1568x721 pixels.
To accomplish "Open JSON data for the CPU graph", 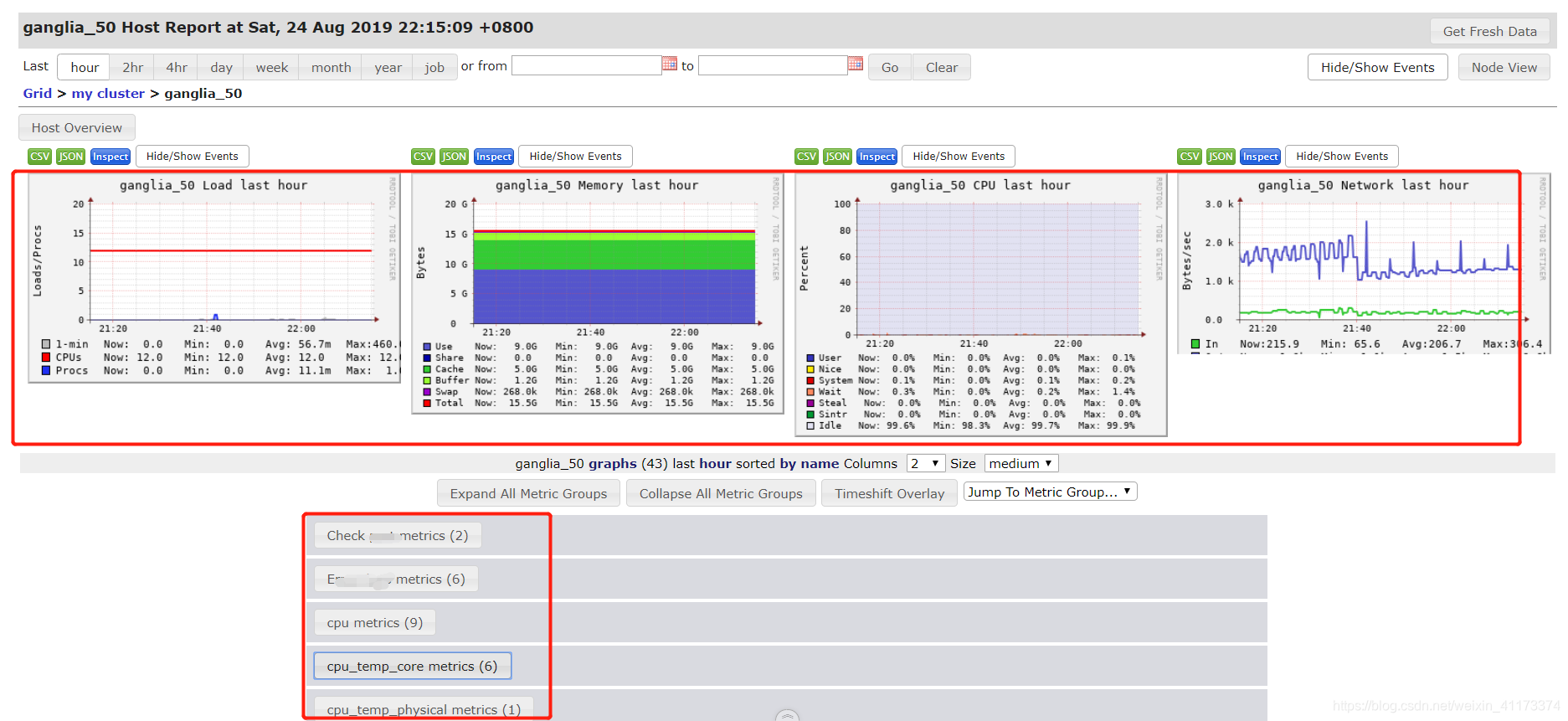I will (x=838, y=157).
